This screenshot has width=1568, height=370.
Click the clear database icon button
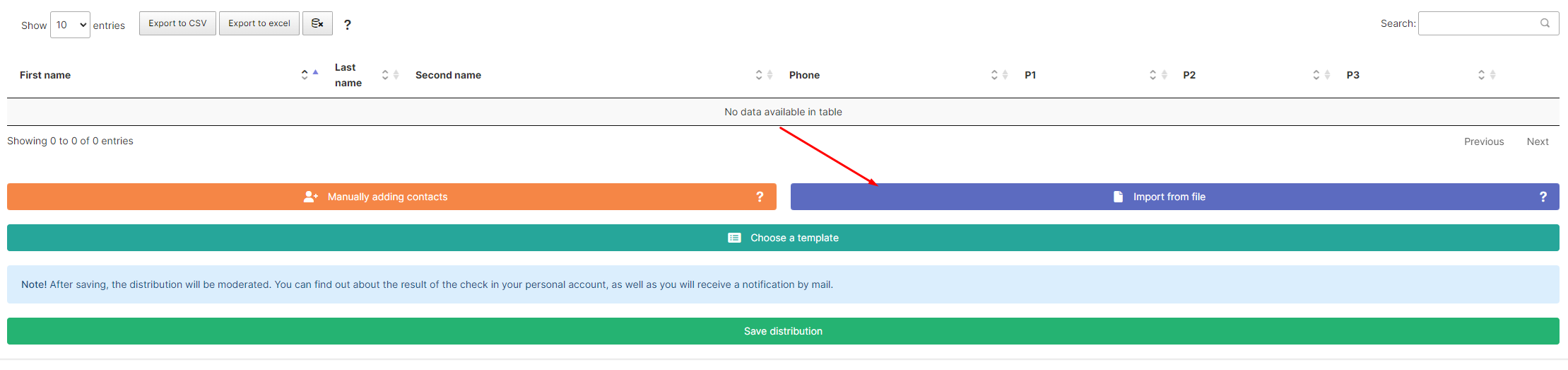[317, 23]
